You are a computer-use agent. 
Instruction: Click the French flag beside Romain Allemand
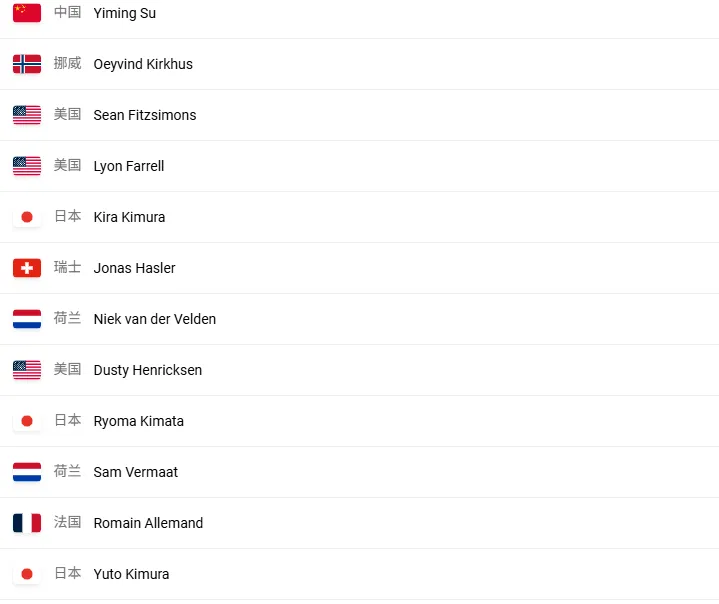tap(27, 523)
